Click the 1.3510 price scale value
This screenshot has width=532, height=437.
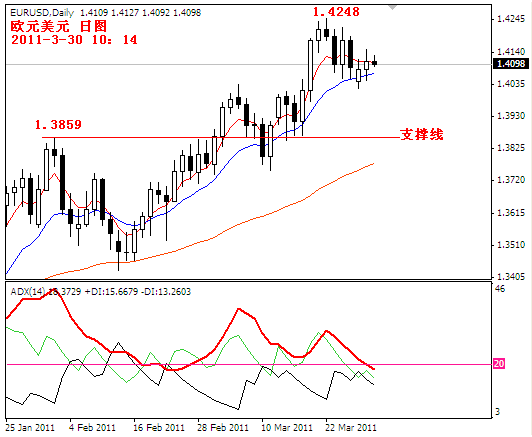coord(511,245)
